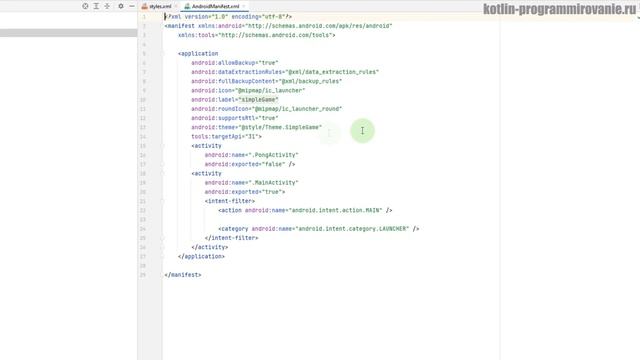Click the closing activity tag
The width and height of the screenshot is (640, 360).
(210, 247)
